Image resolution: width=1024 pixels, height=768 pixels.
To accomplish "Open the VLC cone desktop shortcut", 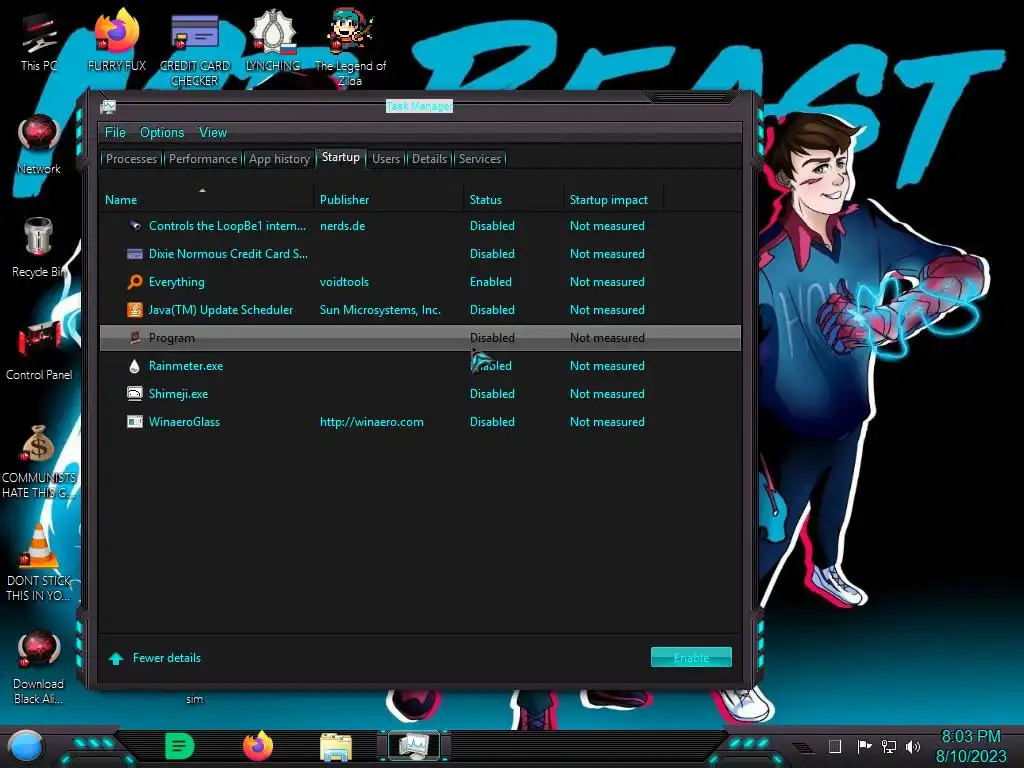I will tap(39, 563).
